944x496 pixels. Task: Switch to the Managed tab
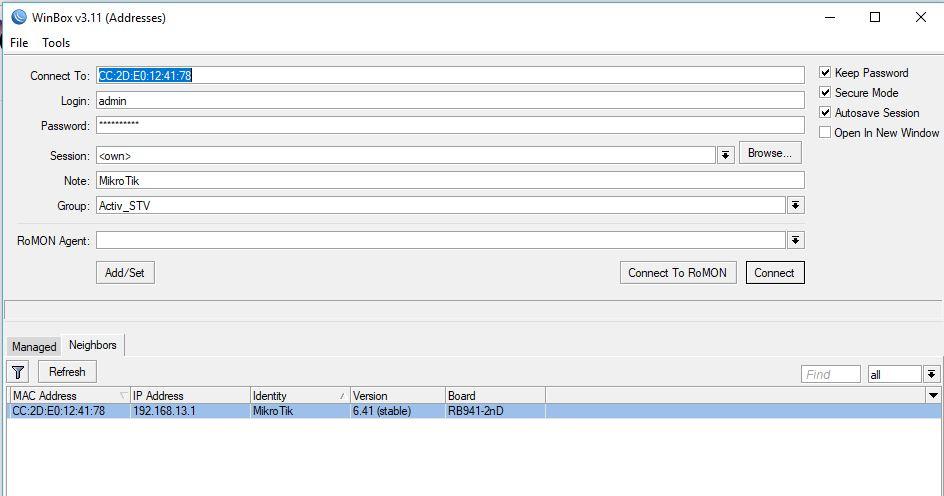[34, 347]
